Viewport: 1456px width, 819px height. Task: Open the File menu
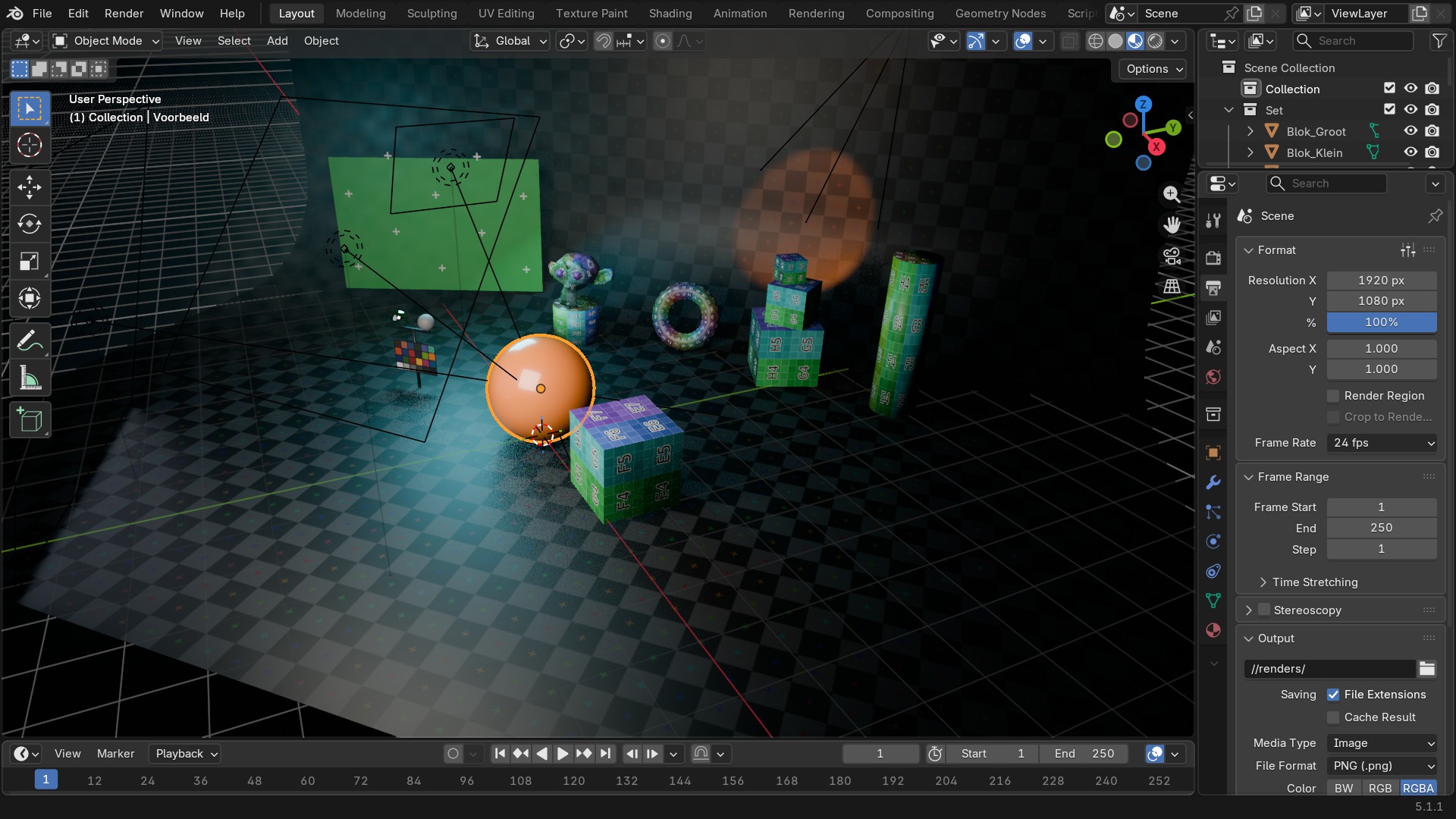pos(42,14)
